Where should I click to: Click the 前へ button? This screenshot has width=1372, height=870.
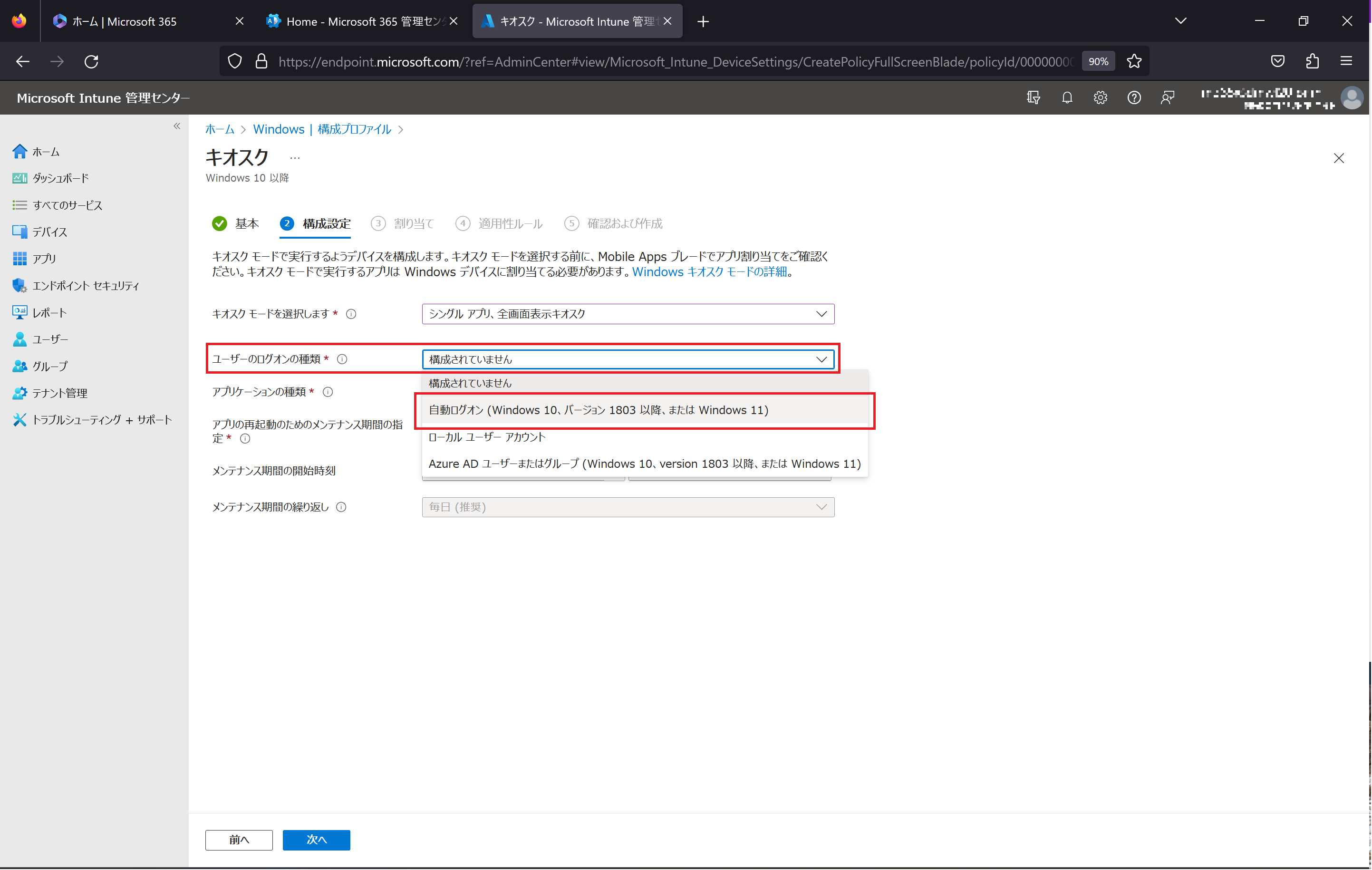click(x=239, y=840)
